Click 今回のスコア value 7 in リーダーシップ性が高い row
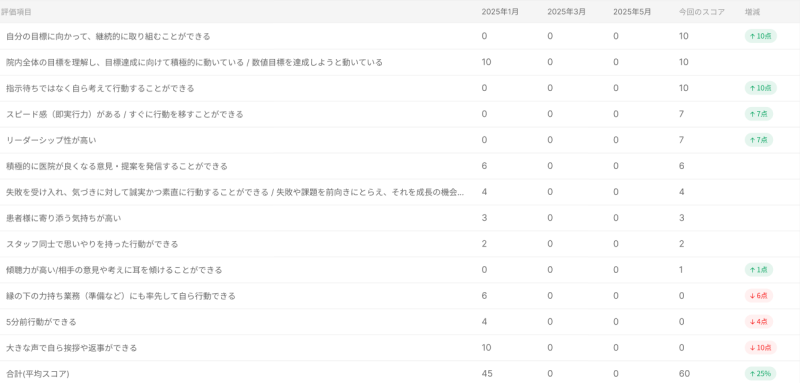This screenshot has height=383, width=800. [682, 140]
